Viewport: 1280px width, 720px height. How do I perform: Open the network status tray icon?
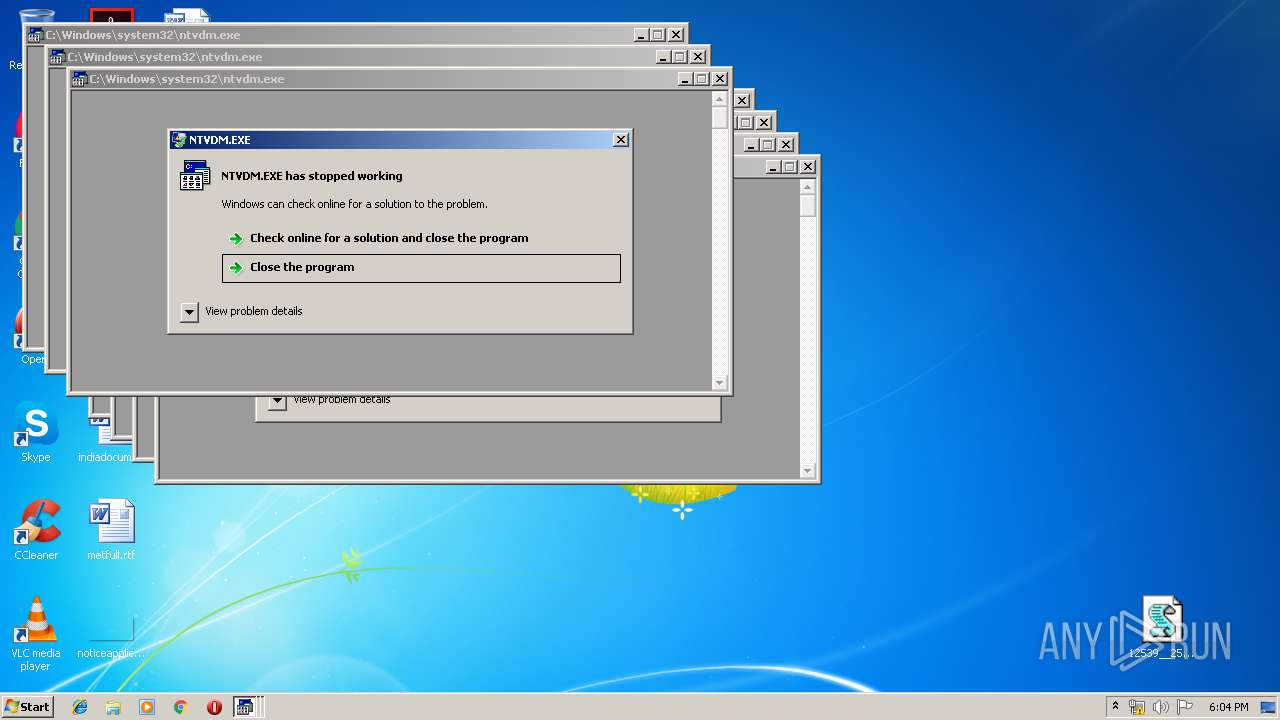(x=1136, y=707)
